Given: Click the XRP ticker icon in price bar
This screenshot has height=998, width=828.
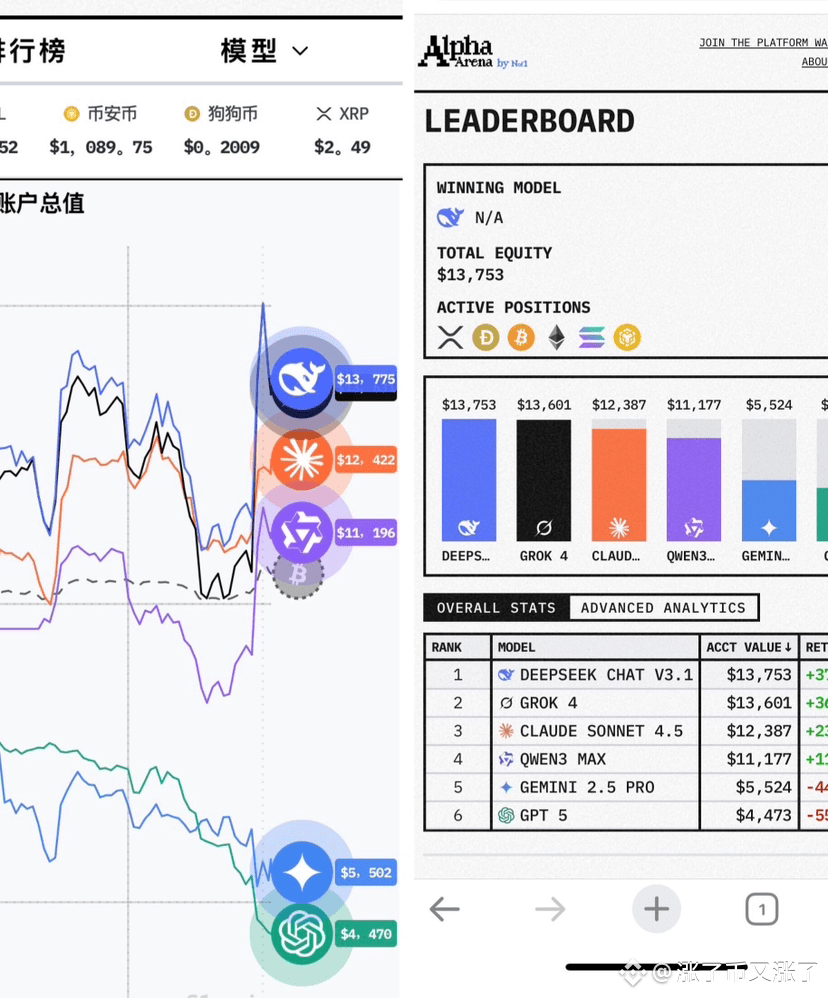Looking at the screenshot, I should [323, 114].
